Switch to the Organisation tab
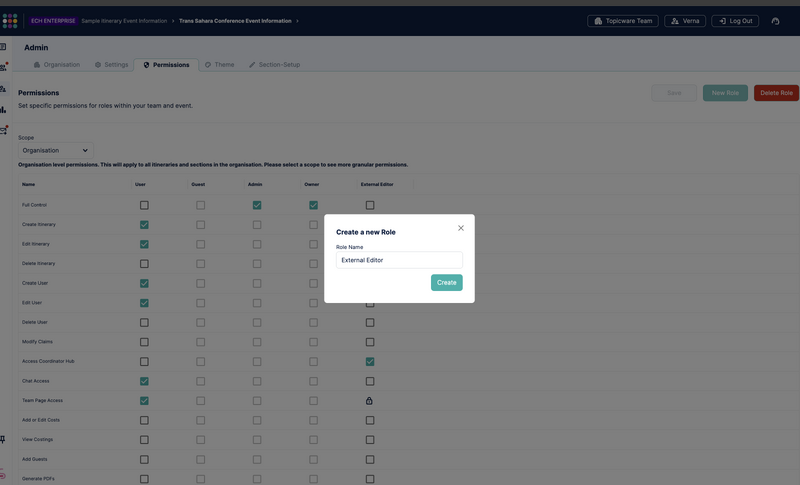This screenshot has width=800, height=485. pos(57,65)
